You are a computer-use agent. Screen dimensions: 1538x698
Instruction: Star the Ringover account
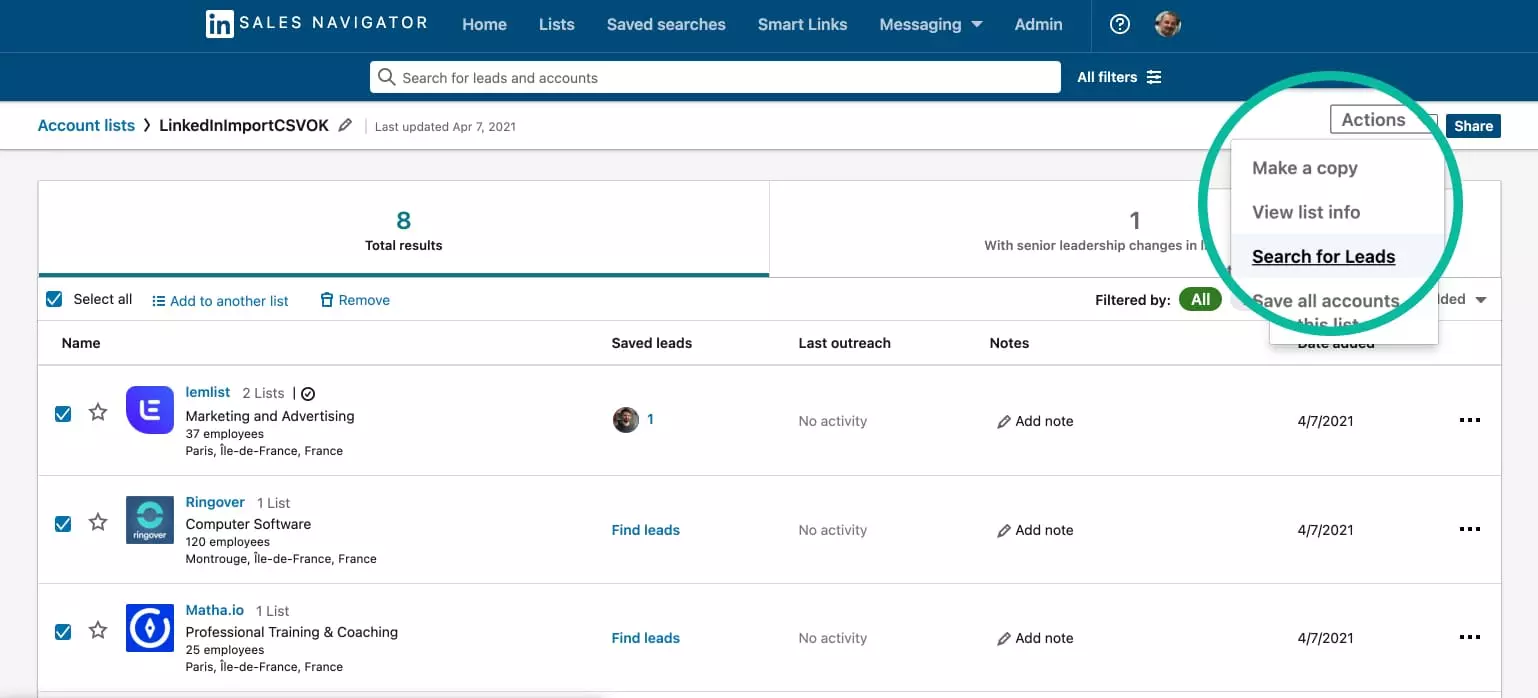coord(98,522)
